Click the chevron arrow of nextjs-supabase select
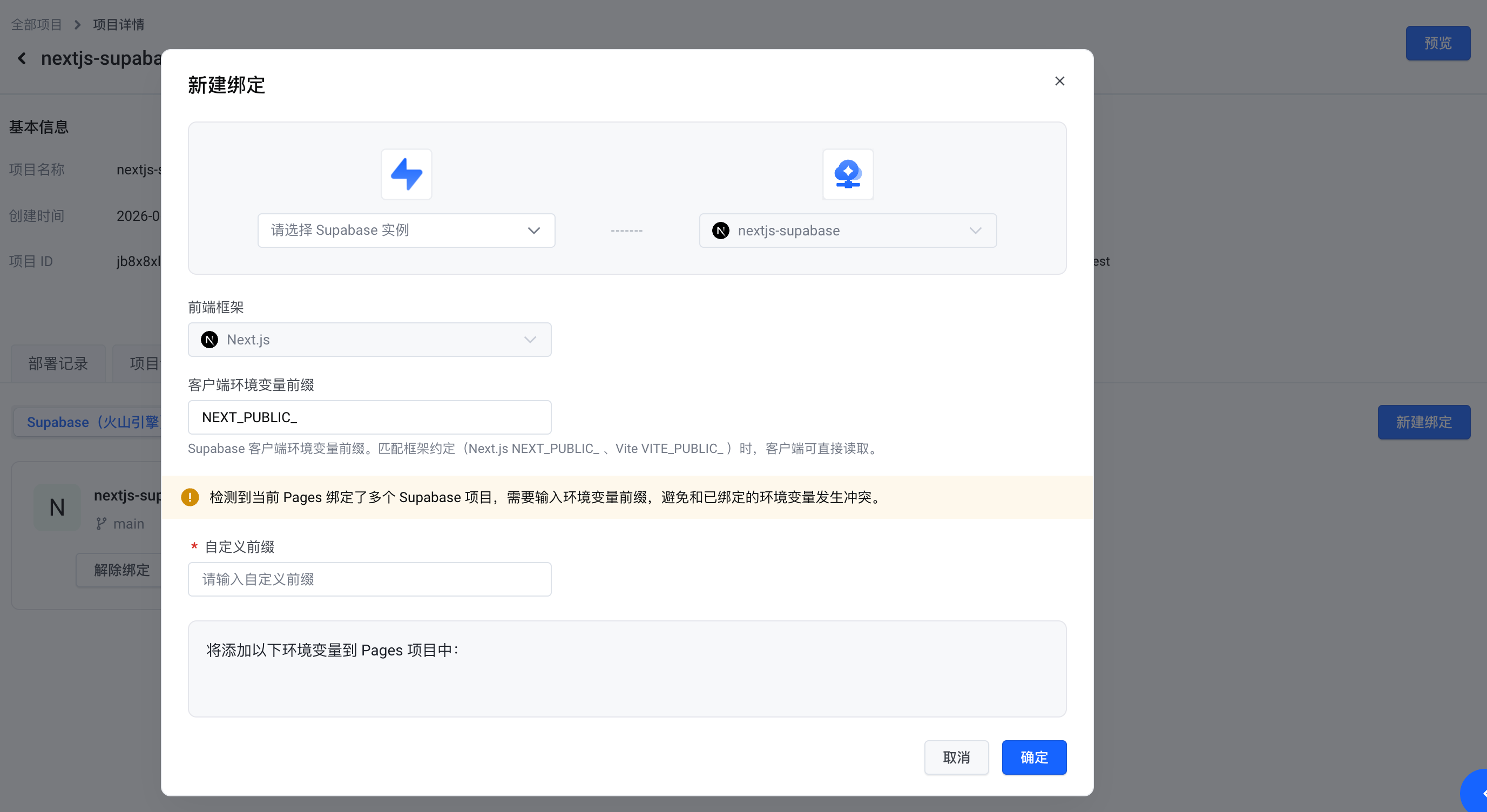 pos(976,231)
